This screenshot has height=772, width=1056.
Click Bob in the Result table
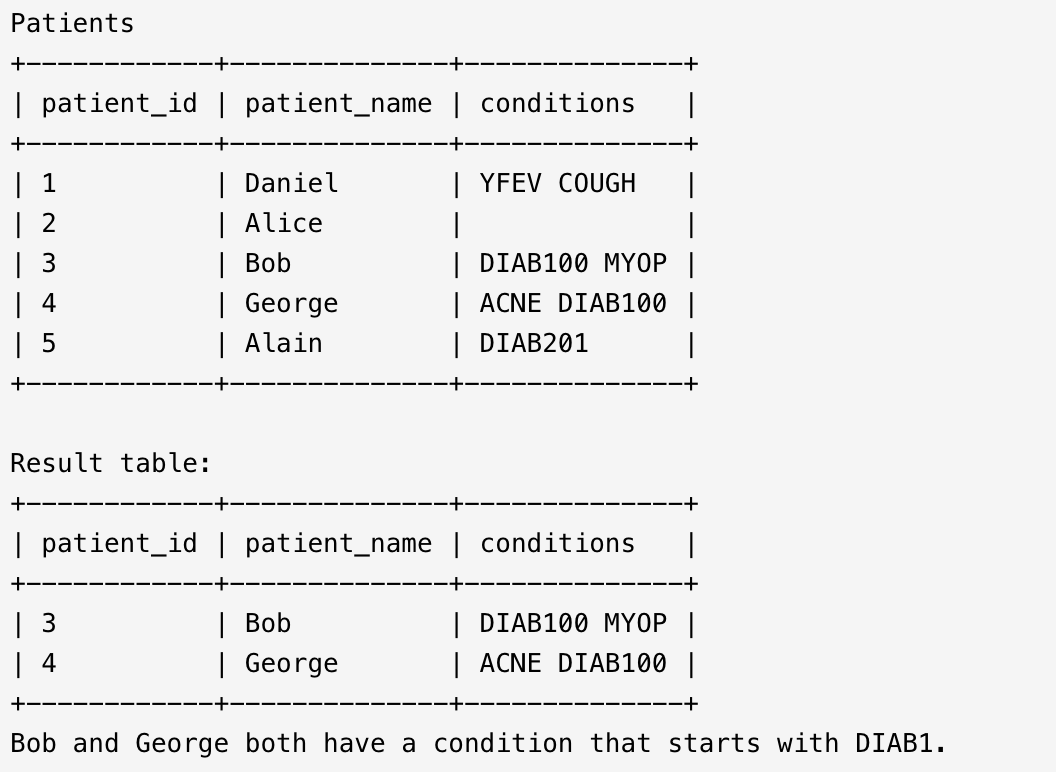(268, 624)
